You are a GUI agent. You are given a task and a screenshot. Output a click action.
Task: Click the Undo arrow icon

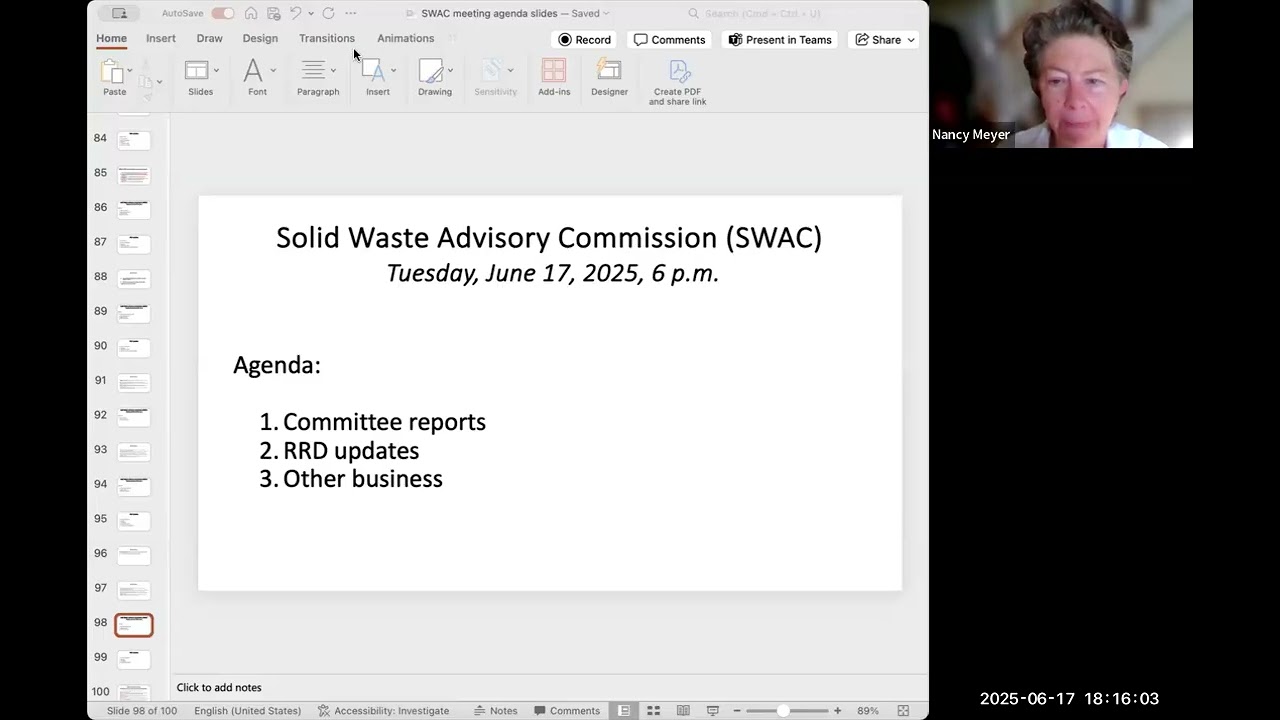pos(295,13)
